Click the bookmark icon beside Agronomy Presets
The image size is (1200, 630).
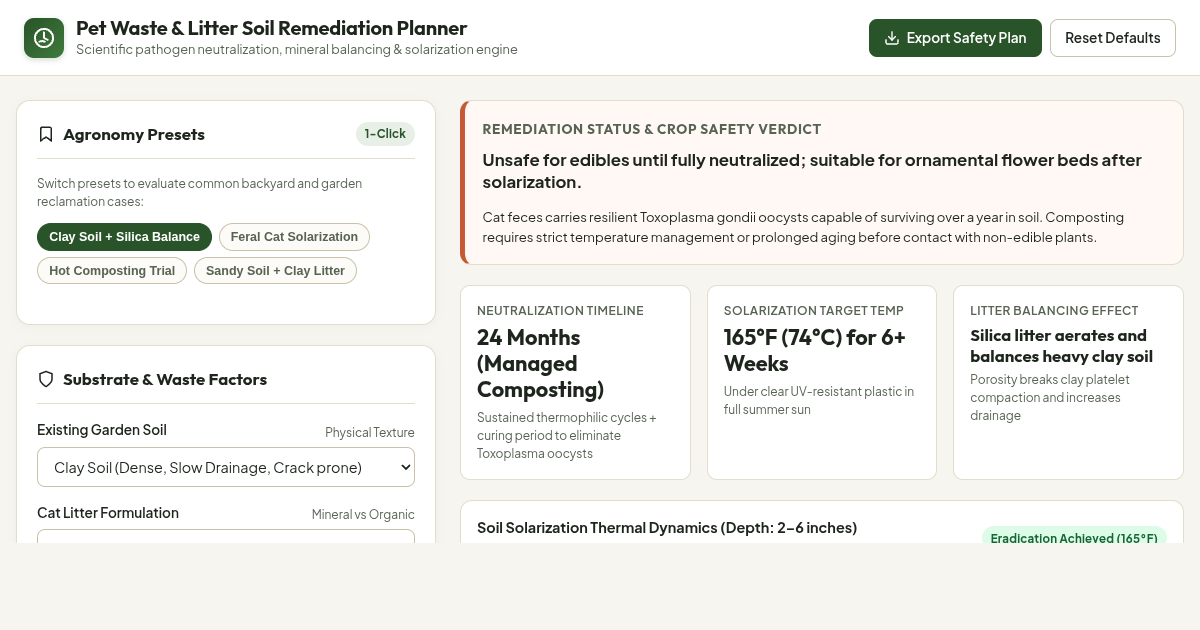click(46, 134)
